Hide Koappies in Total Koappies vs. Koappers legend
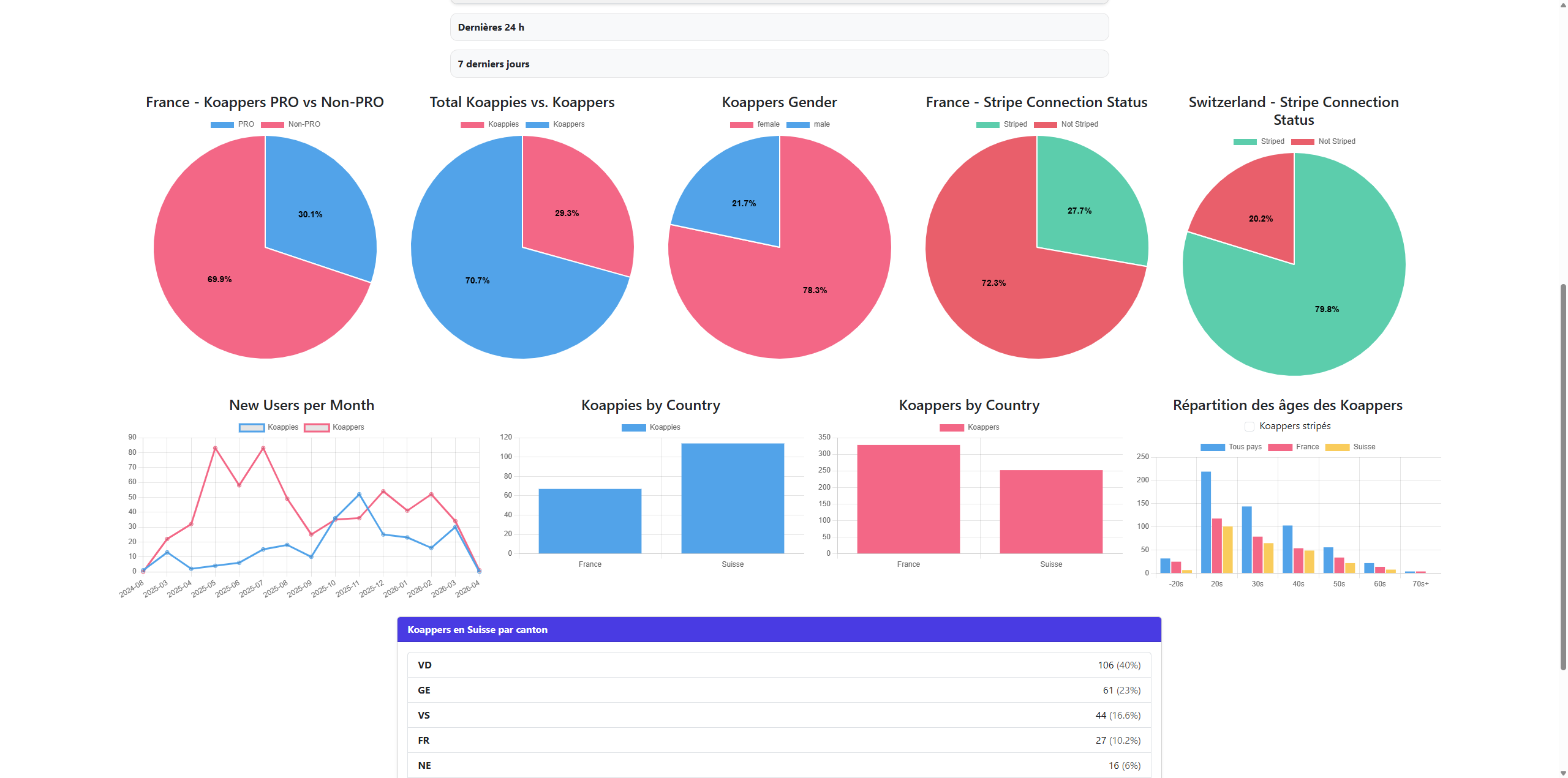Screen dimensions: 1568x778 [x=489, y=124]
